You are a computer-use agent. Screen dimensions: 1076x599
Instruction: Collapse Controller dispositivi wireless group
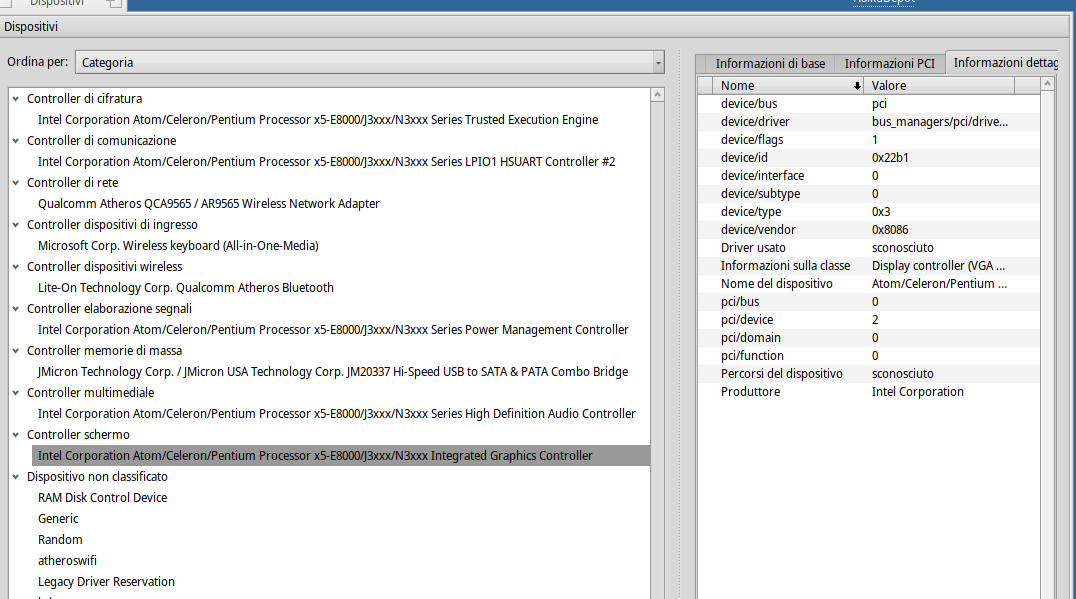click(x=16, y=266)
